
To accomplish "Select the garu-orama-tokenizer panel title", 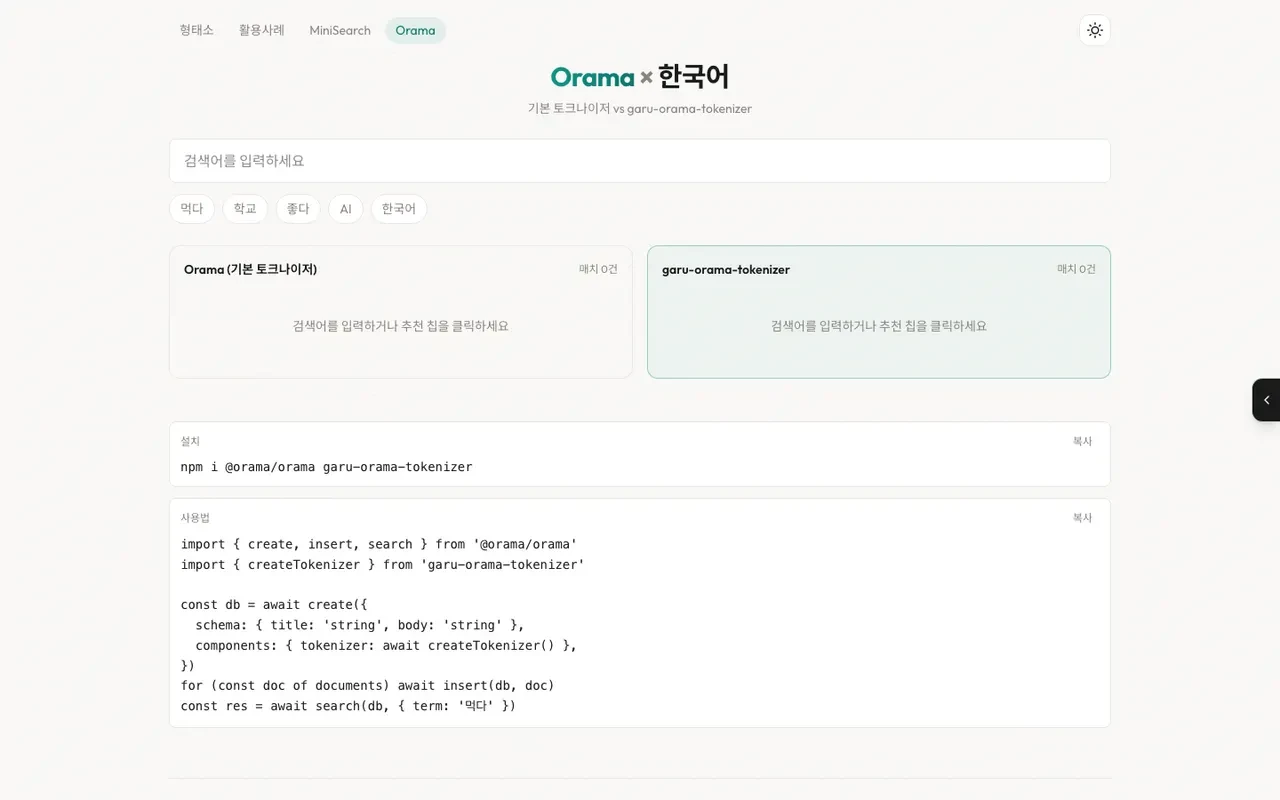I will pyautogui.click(x=726, y=269).
